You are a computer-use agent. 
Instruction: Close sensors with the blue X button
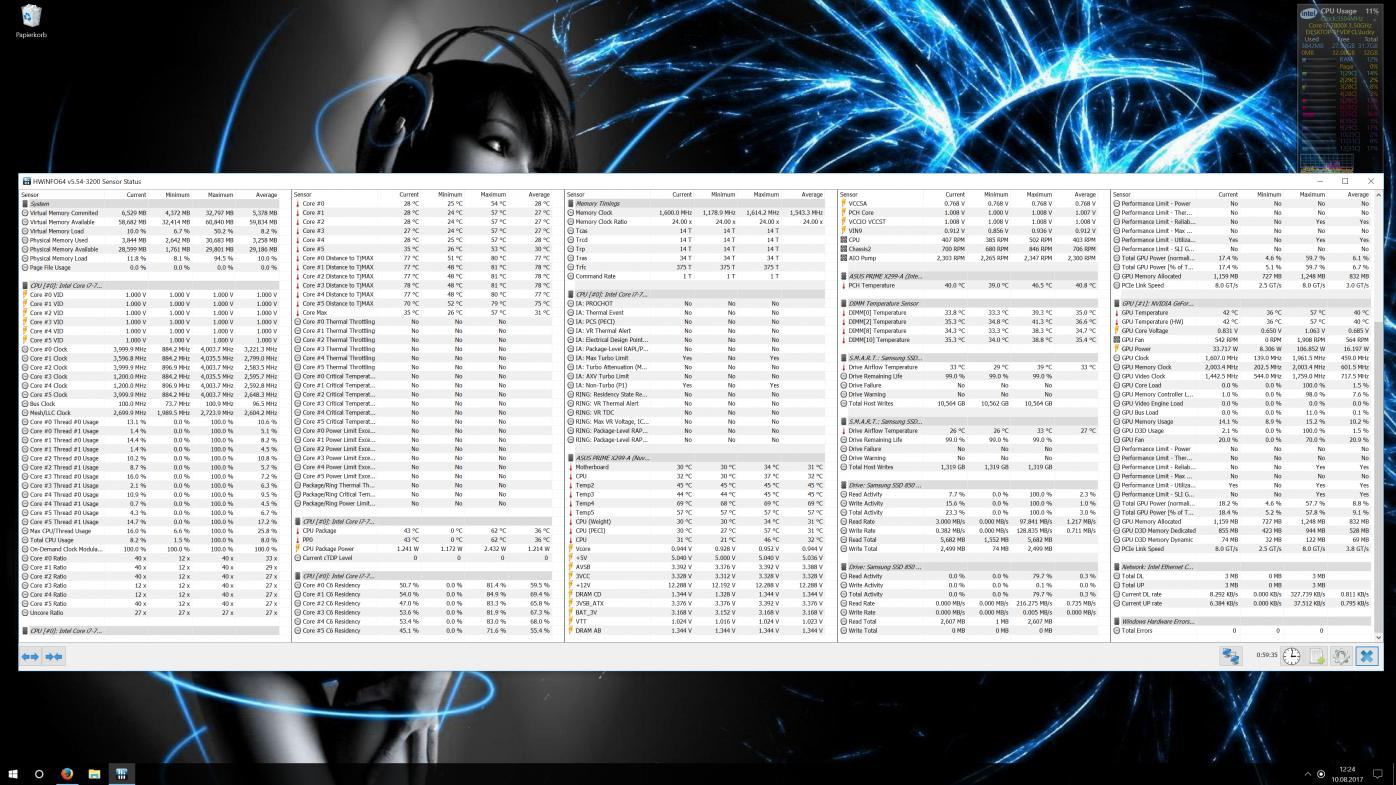1366,656
